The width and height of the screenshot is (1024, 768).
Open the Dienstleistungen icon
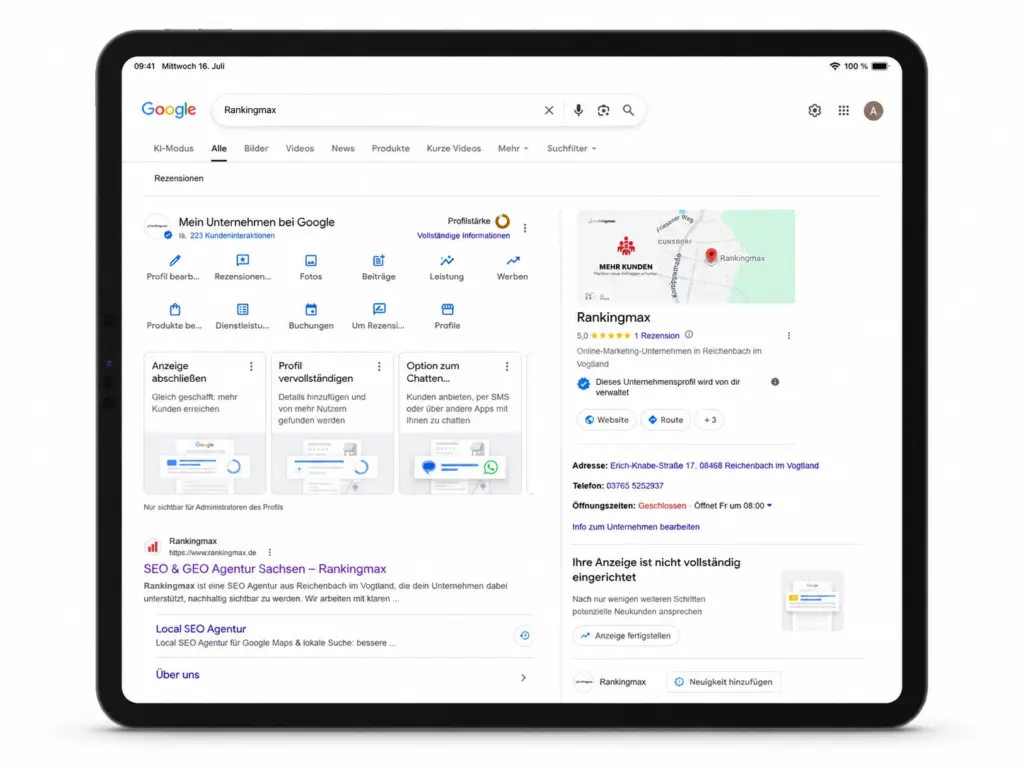pyautogui.click(x=242, y=310)
